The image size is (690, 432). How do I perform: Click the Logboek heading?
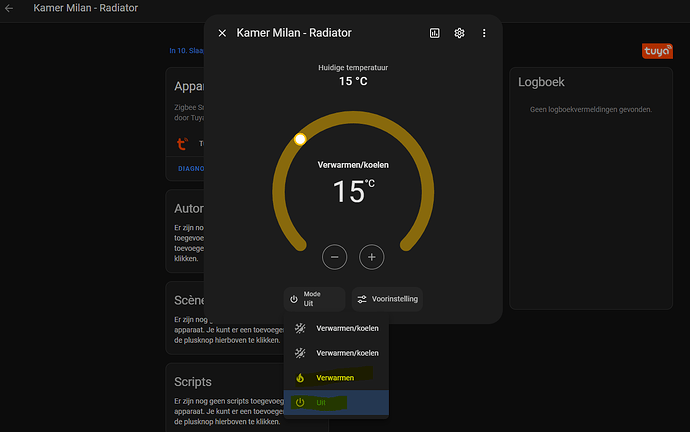(541, 82)
